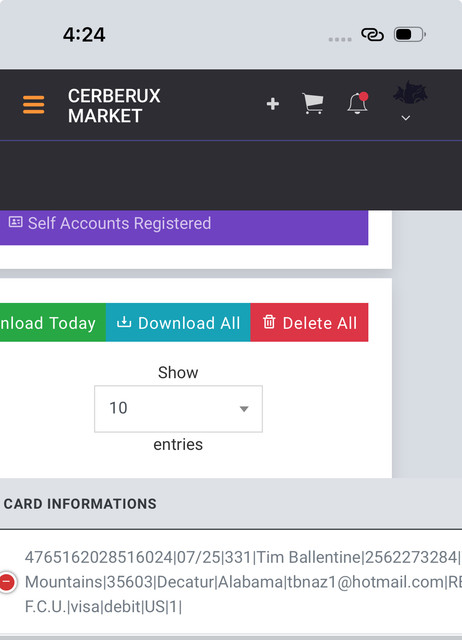Tap the 4:24 clock in status bar

[x=84, y=35]
